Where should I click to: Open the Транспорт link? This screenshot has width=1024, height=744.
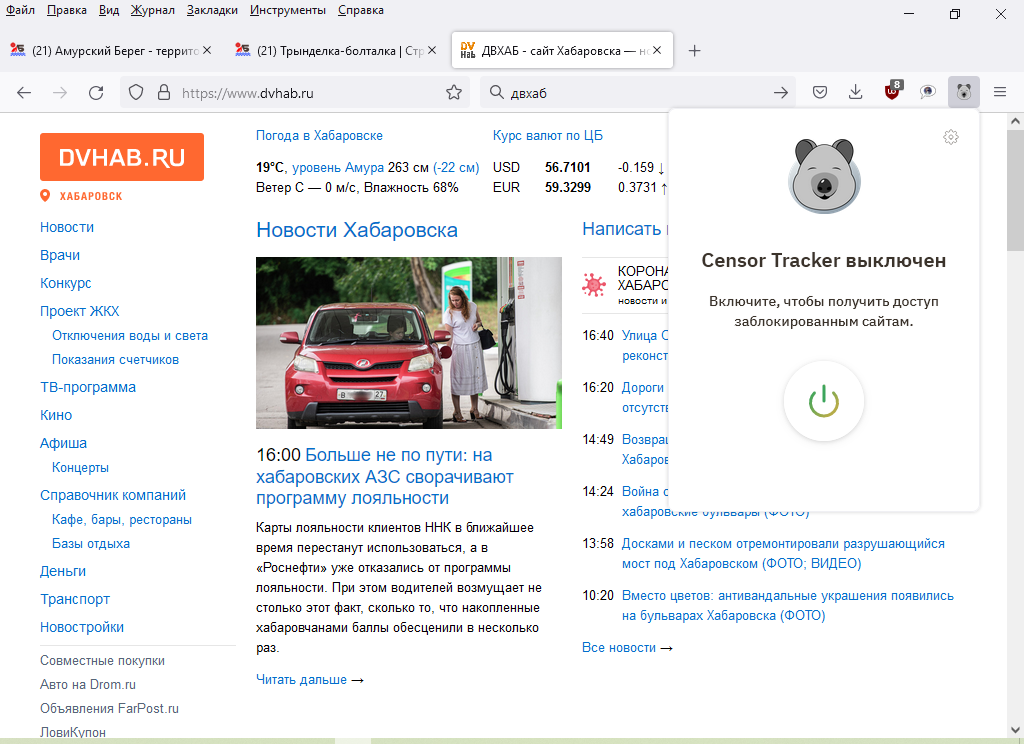pos(75,599)
